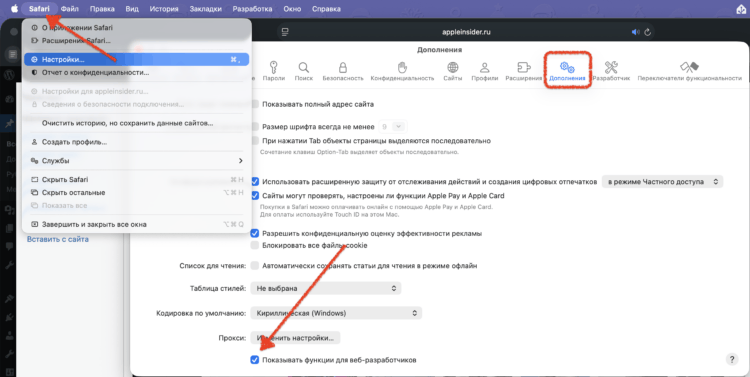Open the Закладки menu

tap(205, 9)
